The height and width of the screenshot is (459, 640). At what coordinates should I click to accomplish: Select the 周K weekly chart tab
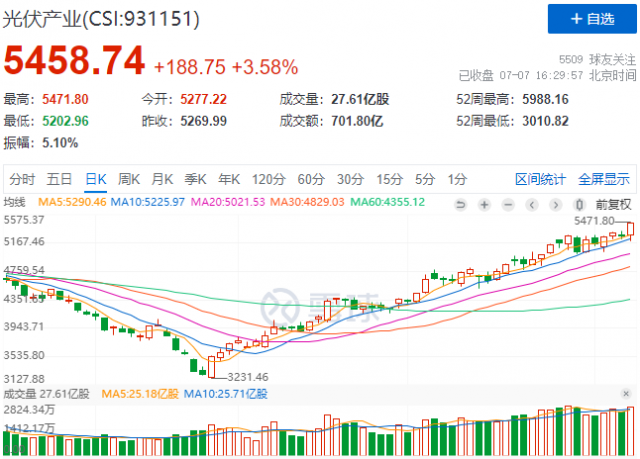pyautogui.click(x=129, y=180)
